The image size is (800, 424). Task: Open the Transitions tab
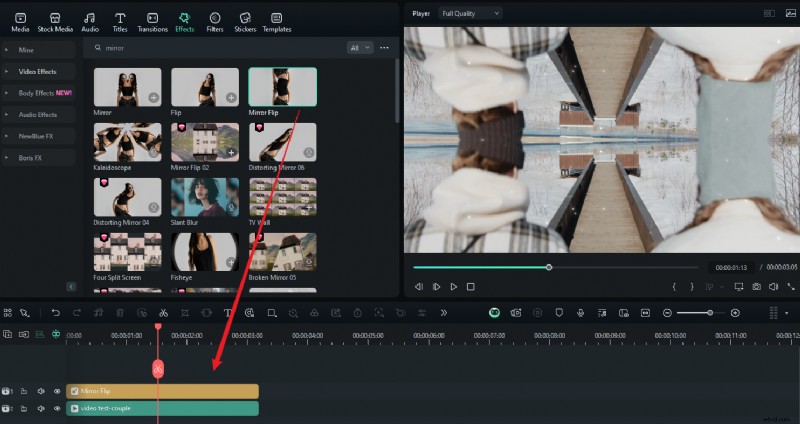[x=153, y=22]
